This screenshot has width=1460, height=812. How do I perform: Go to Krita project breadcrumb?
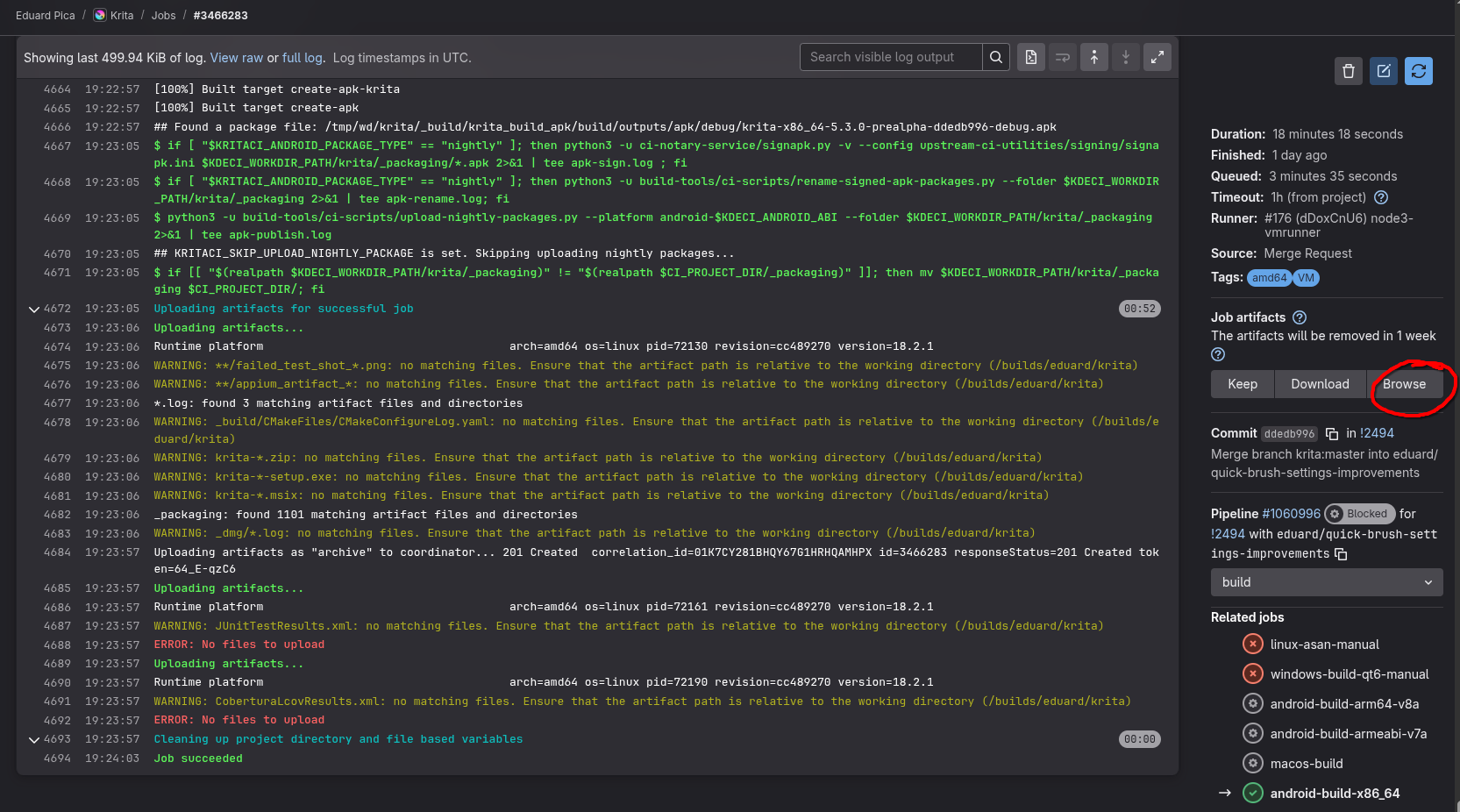(121, 16)
